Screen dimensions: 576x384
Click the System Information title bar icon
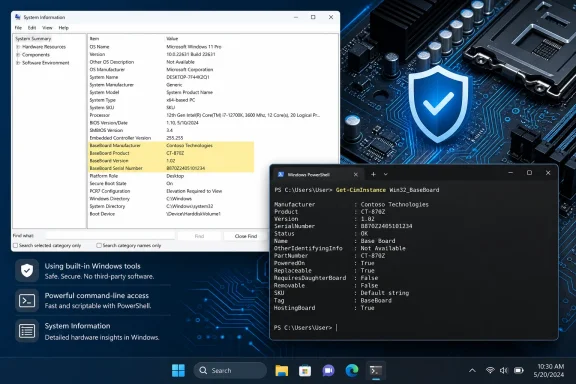18,17
